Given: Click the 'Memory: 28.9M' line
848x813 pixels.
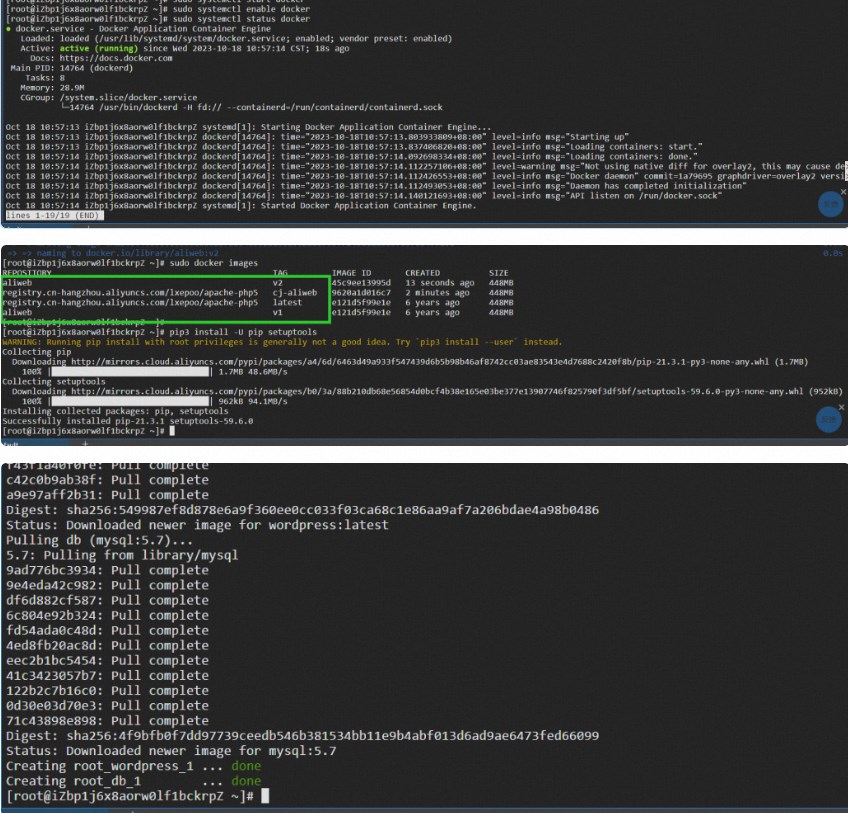Looking at the screenshot, I should point(52,88).
